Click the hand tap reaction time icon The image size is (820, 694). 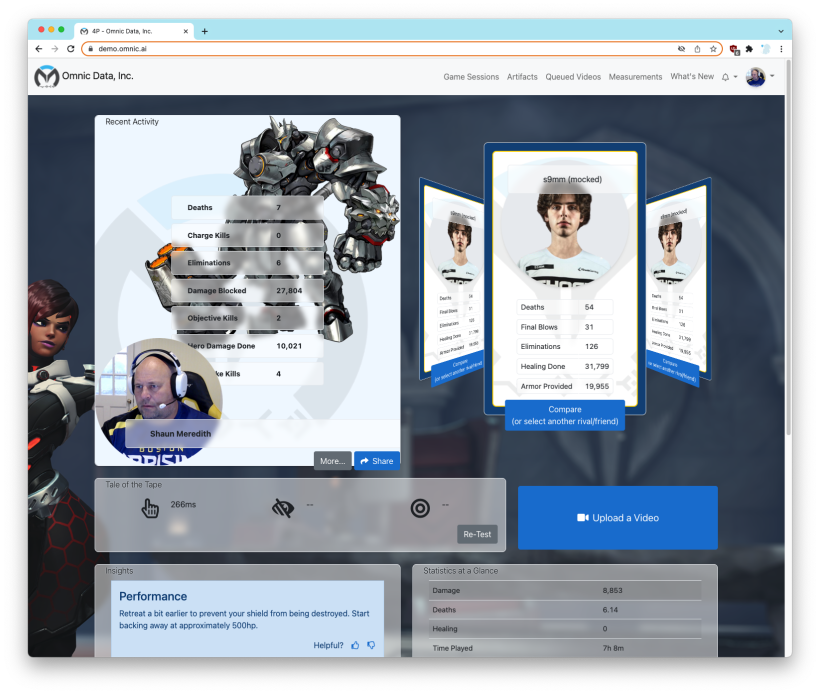pos(150,508)
